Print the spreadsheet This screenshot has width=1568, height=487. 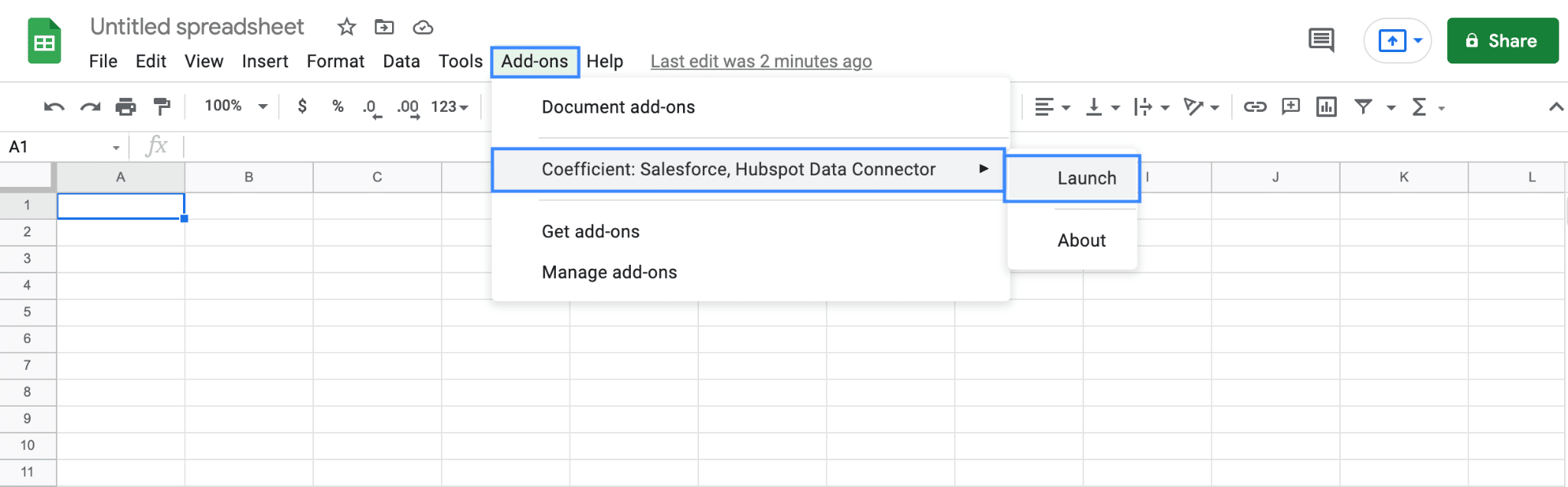coord(126,106)
